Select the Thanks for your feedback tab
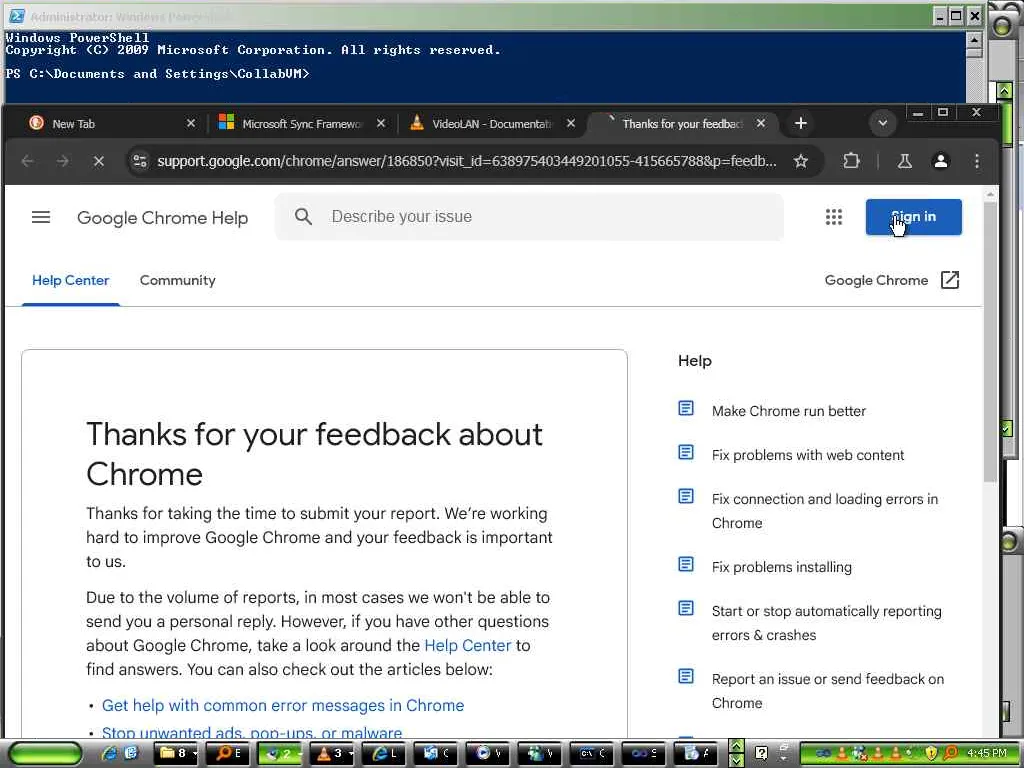Viewport: 1024px width, 768px height. 682,123
